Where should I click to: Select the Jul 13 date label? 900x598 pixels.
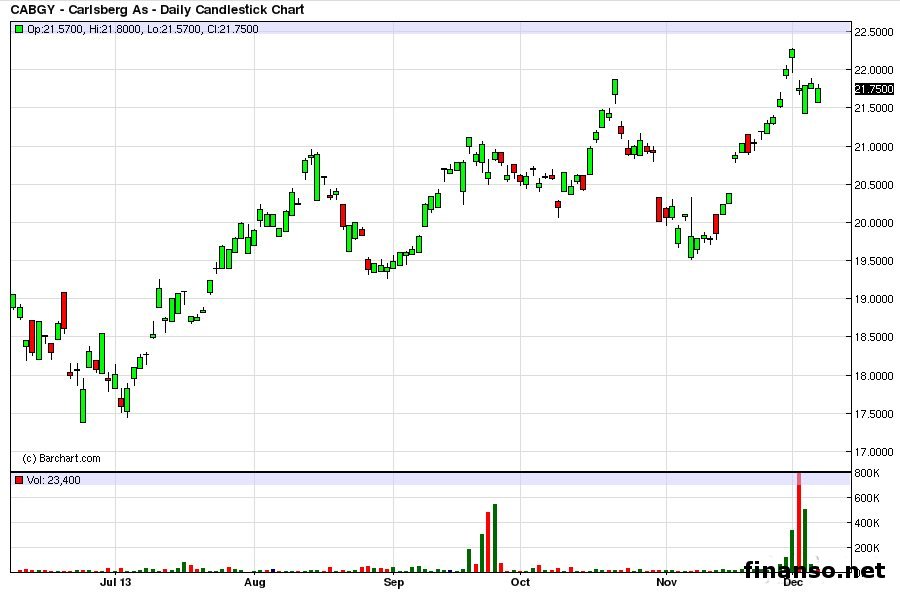click(x=116, y=581)
